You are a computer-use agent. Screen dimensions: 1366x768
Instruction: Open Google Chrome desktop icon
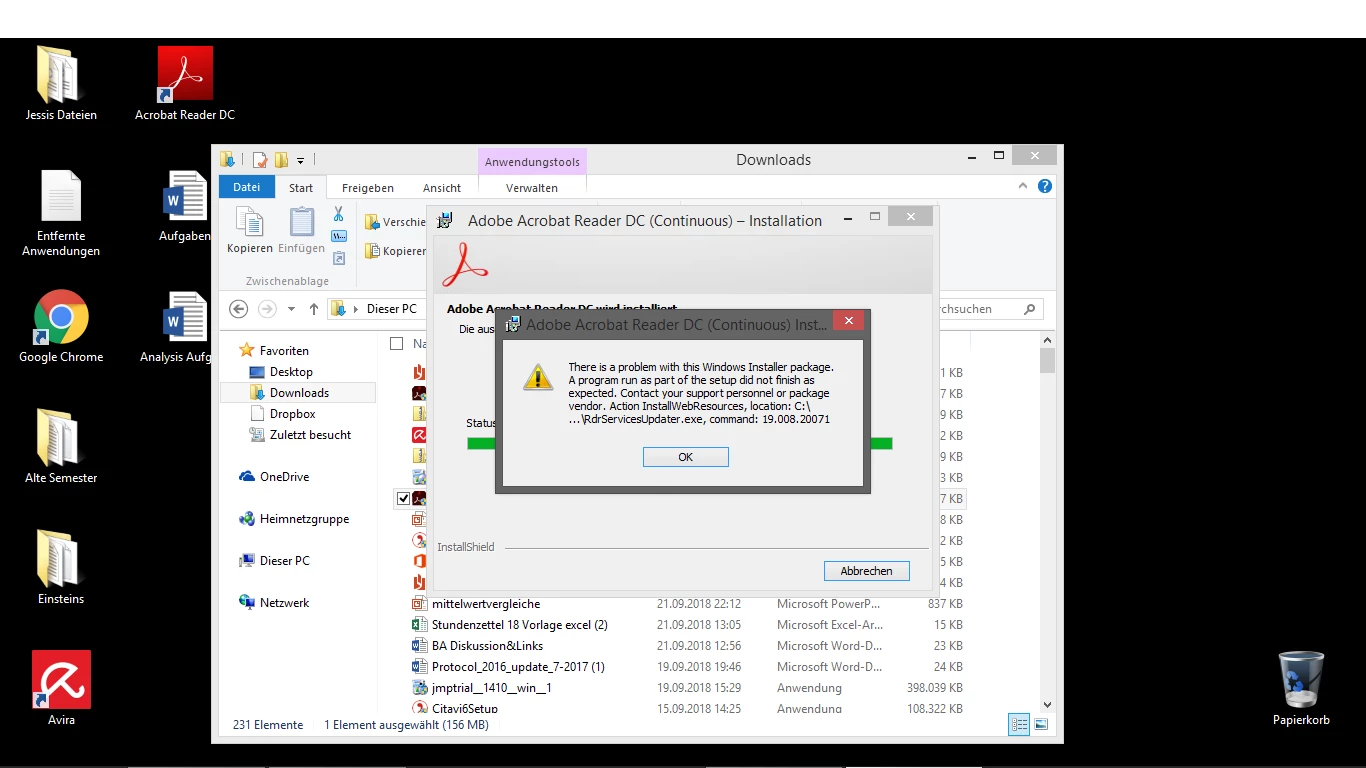(x=61, y=327)
